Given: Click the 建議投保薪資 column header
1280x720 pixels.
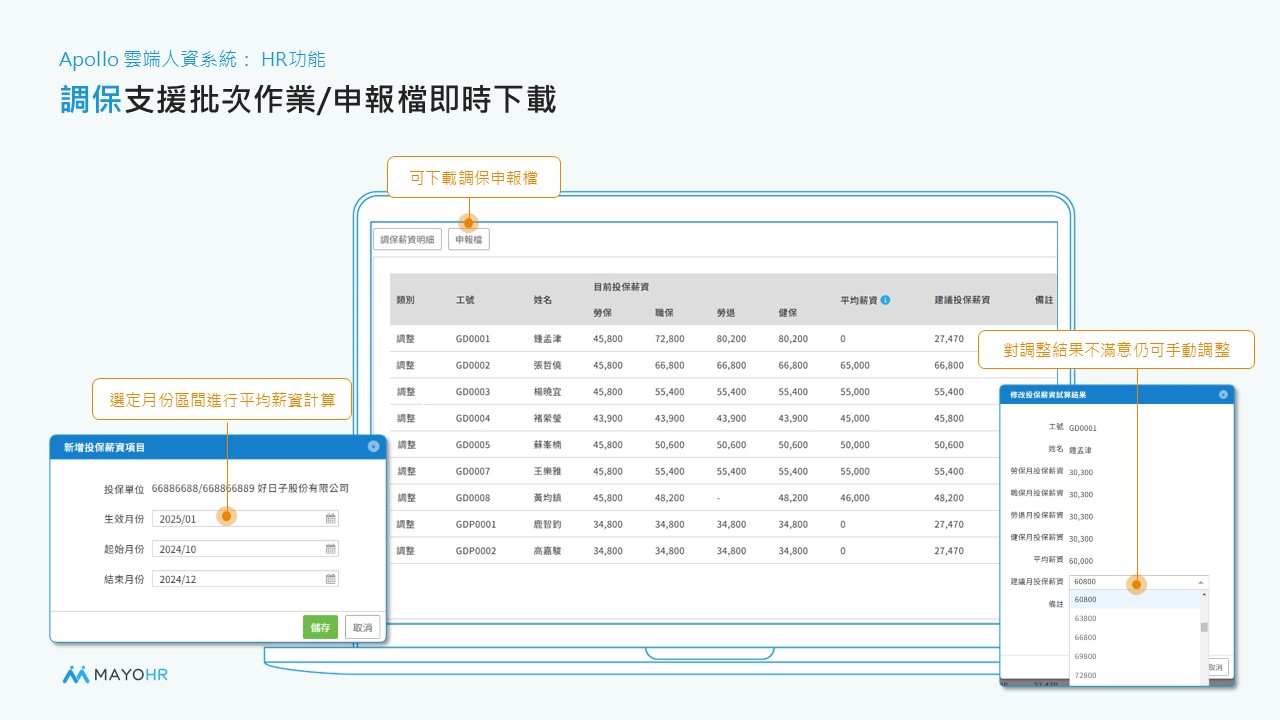Looking at the screenshot, I should pyautogui.click(x=962, y=300).
